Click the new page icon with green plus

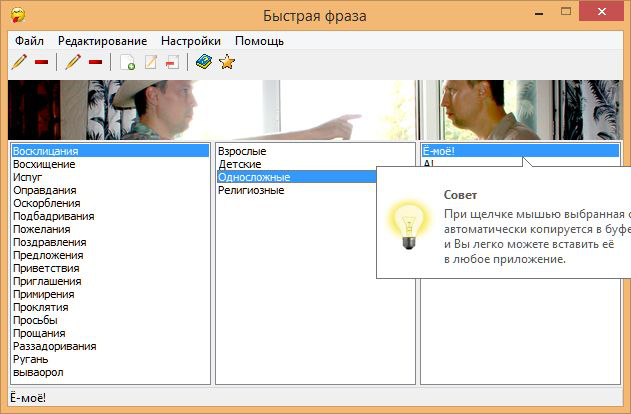tap(128, 62)
